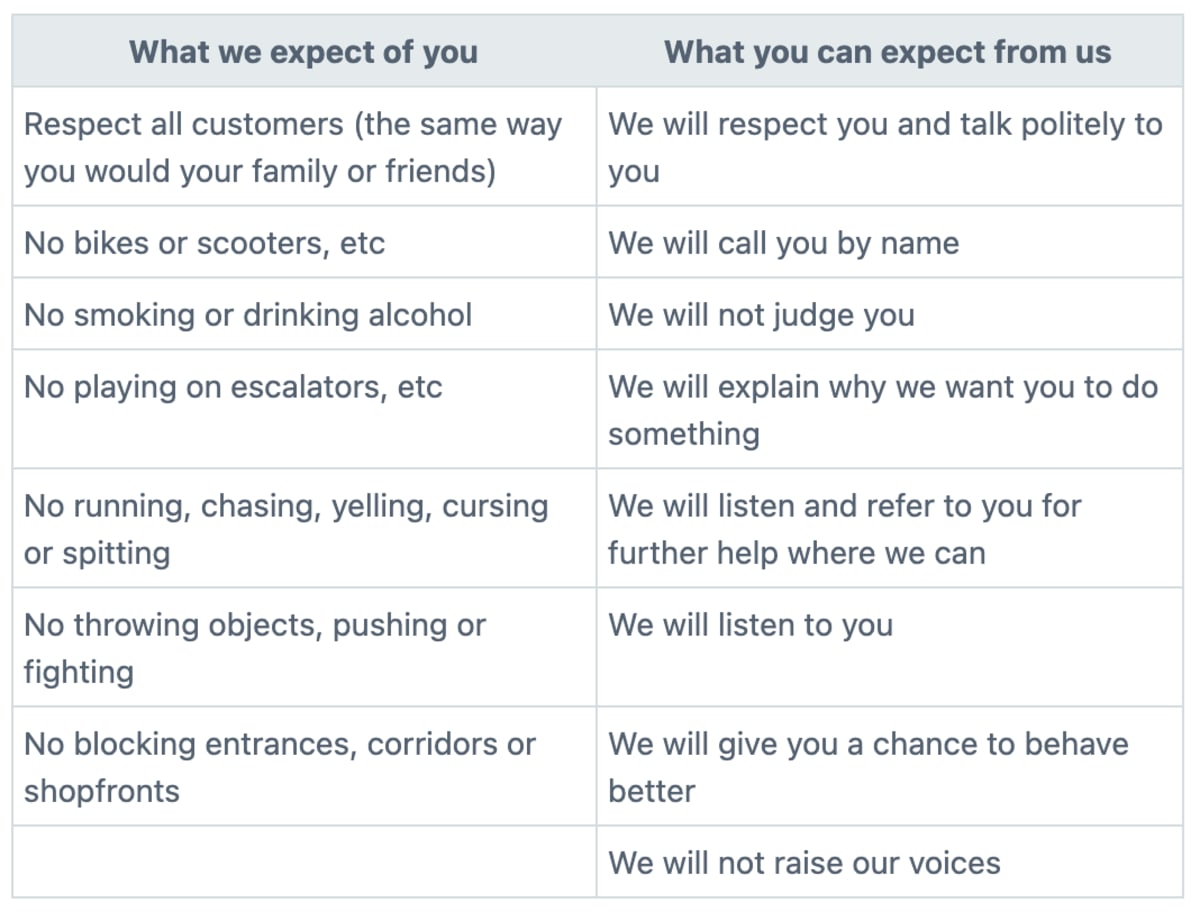Select 'We will listen and refer to you' cell
Screen dimensions: 1200x912
(890, 528)
